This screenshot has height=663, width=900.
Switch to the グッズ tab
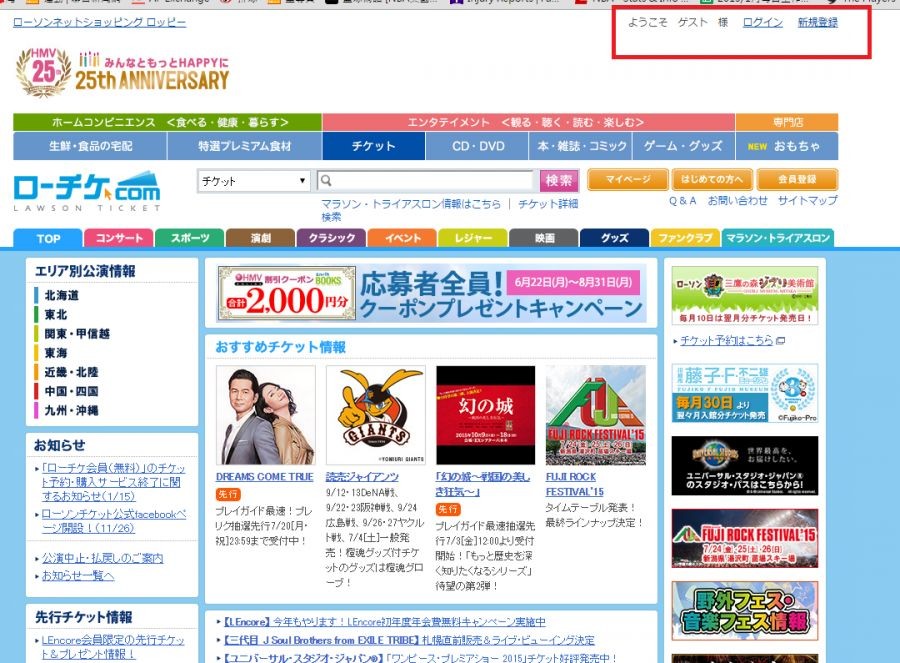click(615, 238)
